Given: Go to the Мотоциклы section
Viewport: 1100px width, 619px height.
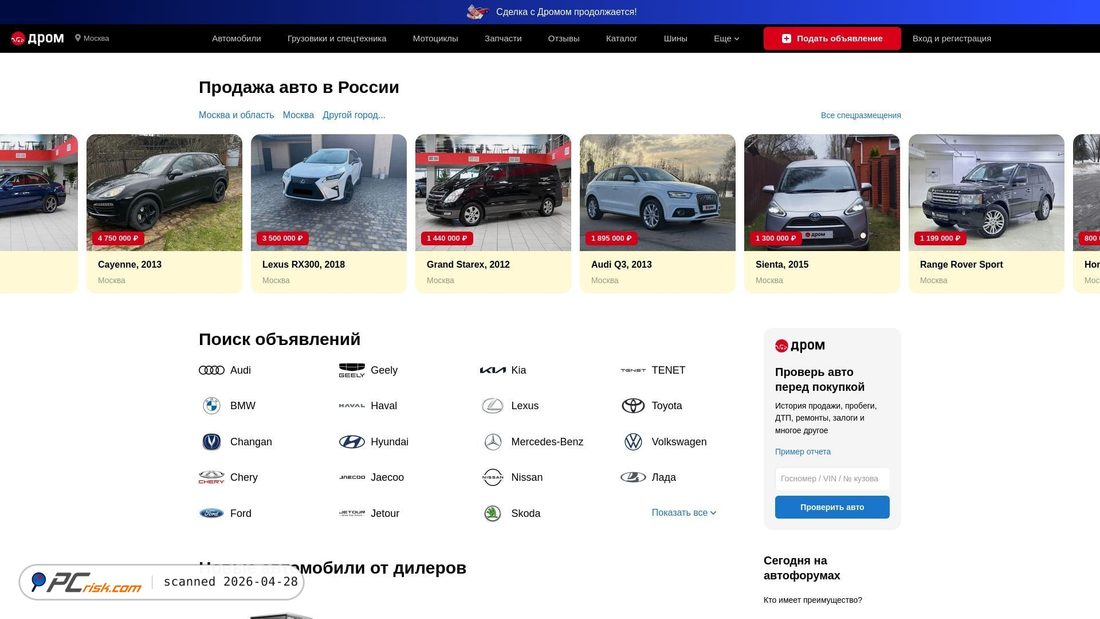Looking at the screenshot, I should coord(435,39).
